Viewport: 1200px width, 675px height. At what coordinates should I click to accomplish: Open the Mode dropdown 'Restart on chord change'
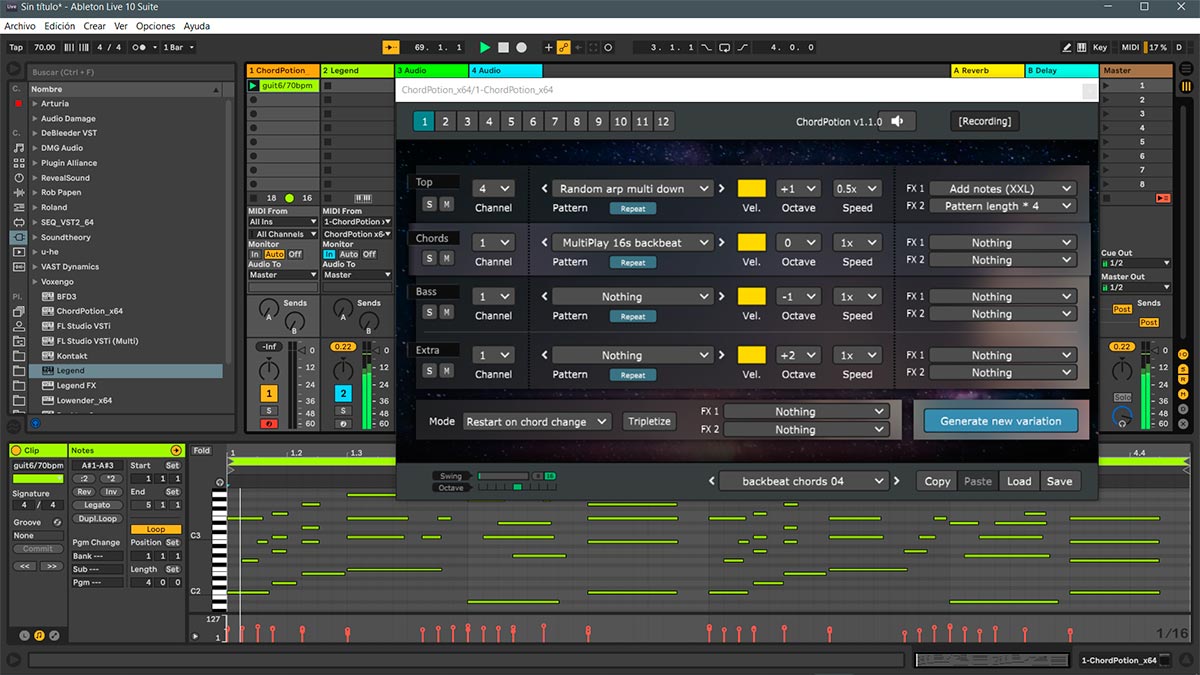pyautogui.click(x=536, y=422)
